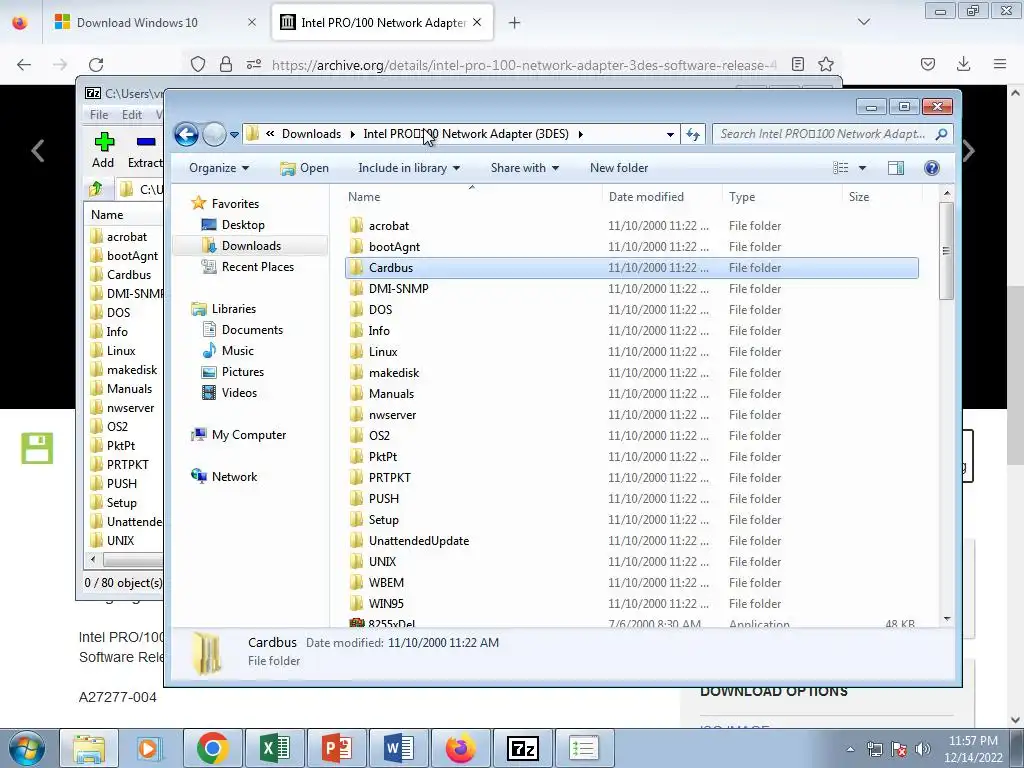Open Pictures library
Image resolution: width=1024 pixels, height=768 pixels.
242,372
